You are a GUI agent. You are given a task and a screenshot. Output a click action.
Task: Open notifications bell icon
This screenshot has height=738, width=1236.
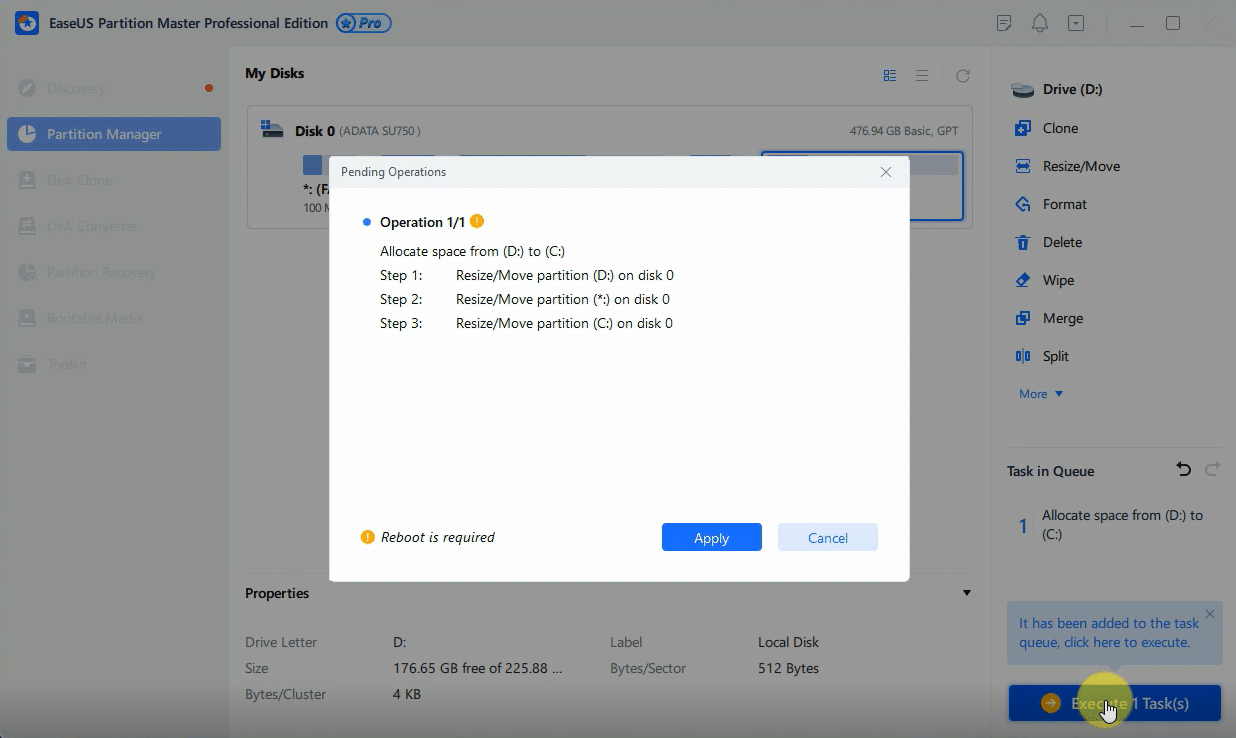pyautogui.click(x=1040, y=23)
